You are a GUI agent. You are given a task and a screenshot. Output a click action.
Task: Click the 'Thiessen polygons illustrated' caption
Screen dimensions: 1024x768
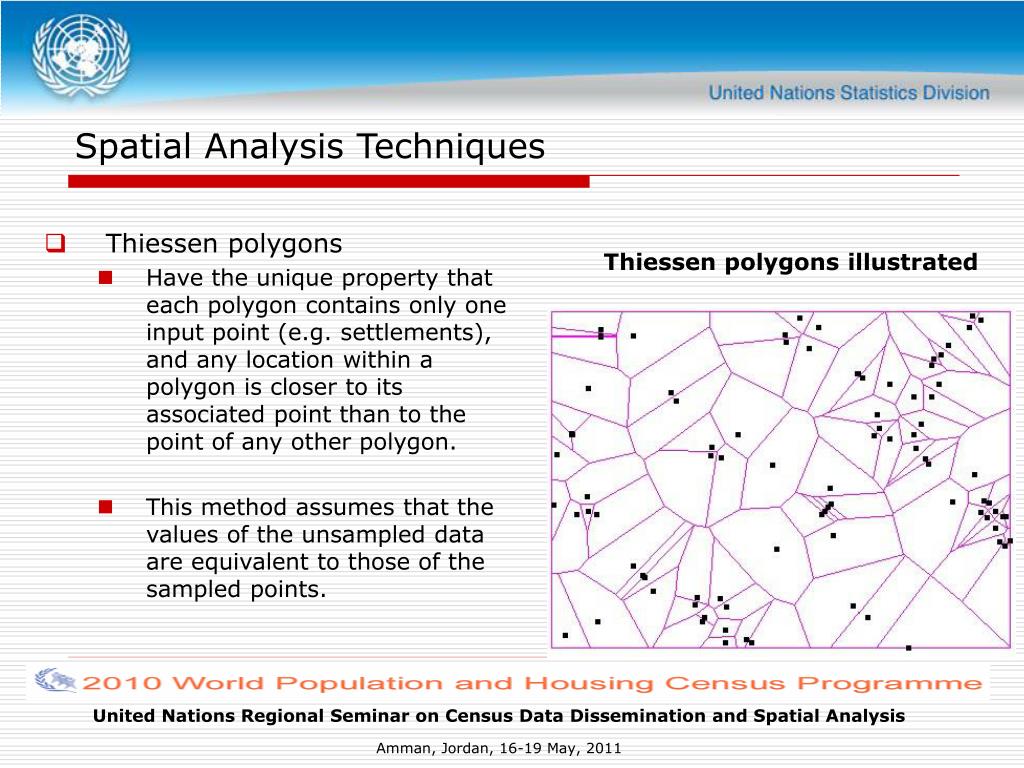pyautogui.click(x=790, y=262)
